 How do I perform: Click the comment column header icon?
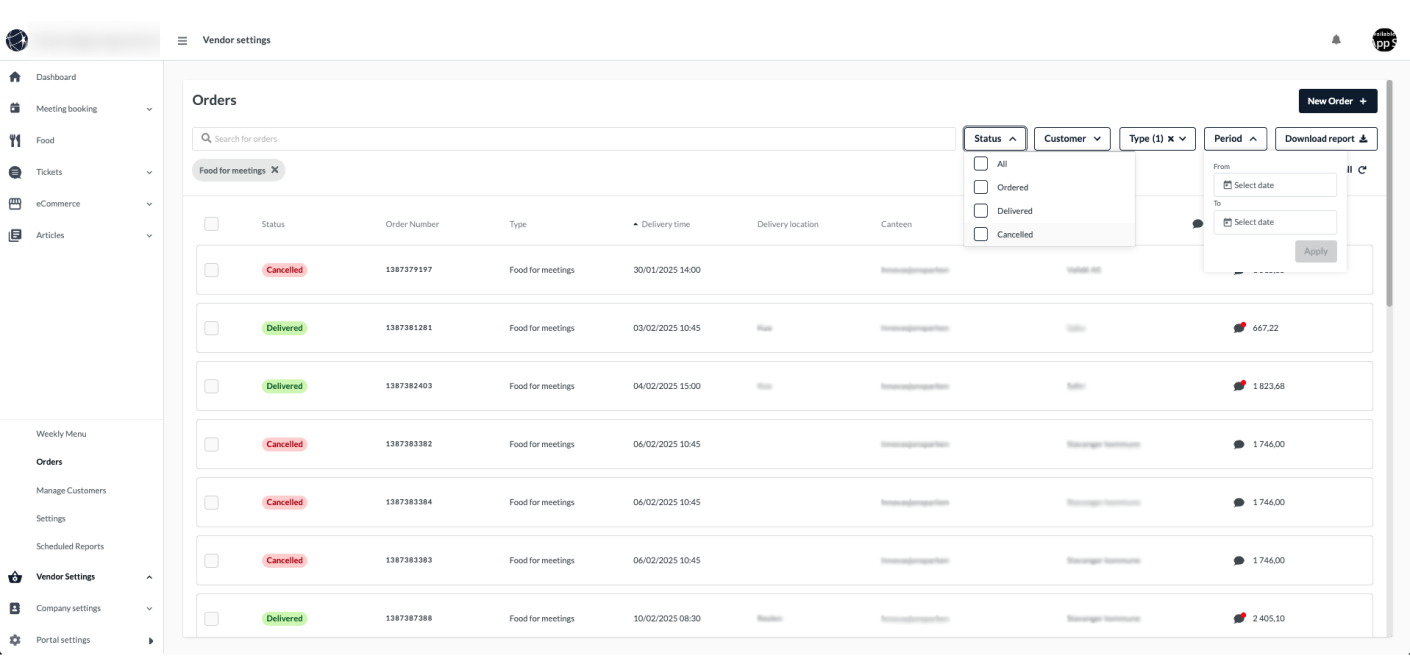tap(1198, 224)
